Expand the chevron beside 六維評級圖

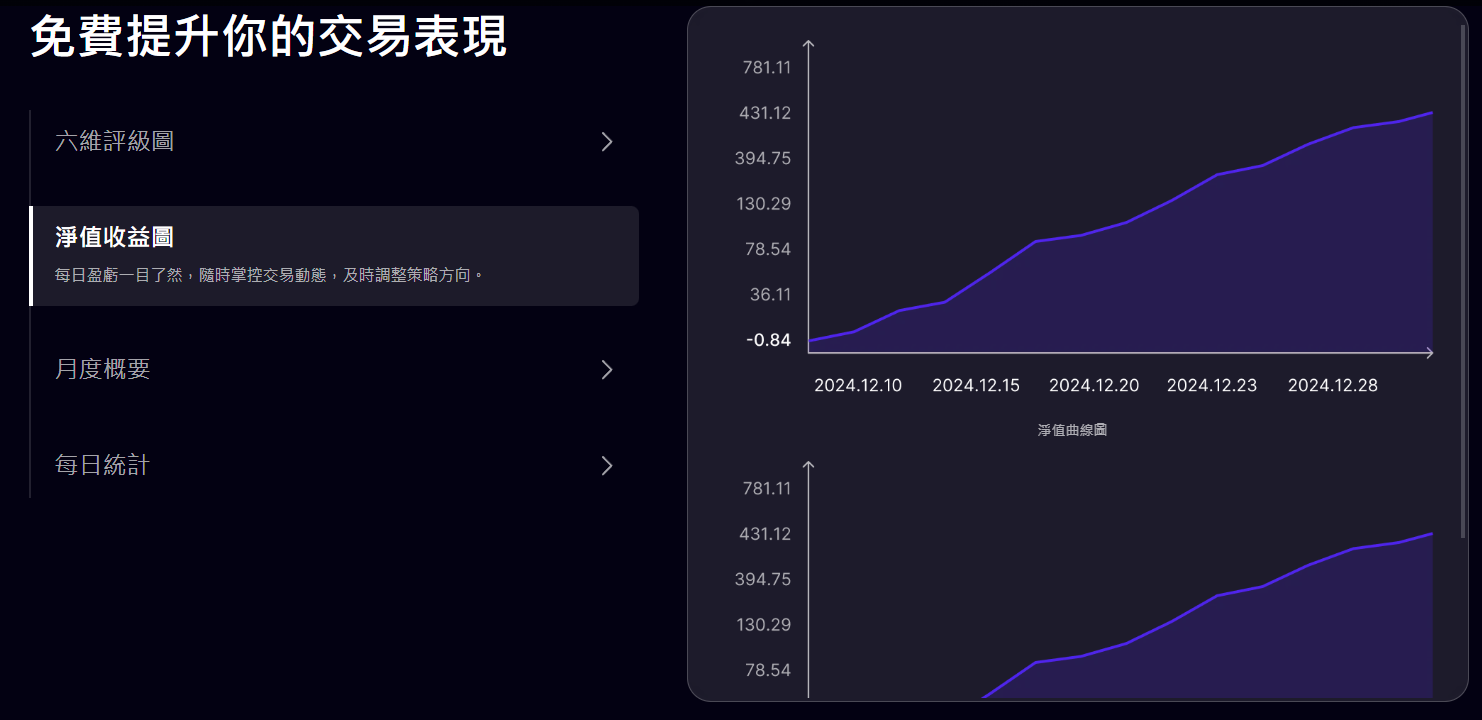point(606,141)
